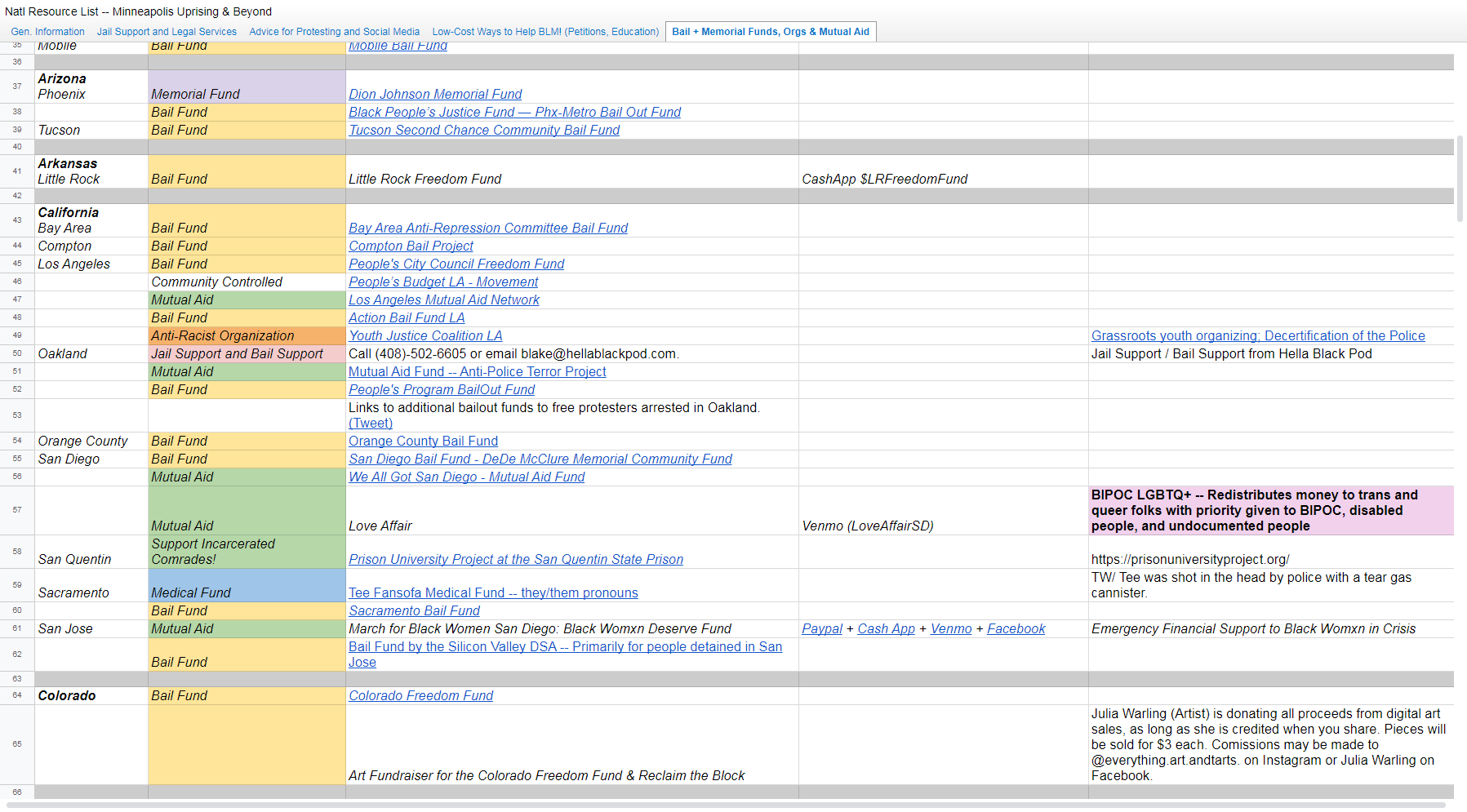Open the Sacramento Bail Fund link
The width and height of the screenshot is (1467, 812).
point(414,611)
